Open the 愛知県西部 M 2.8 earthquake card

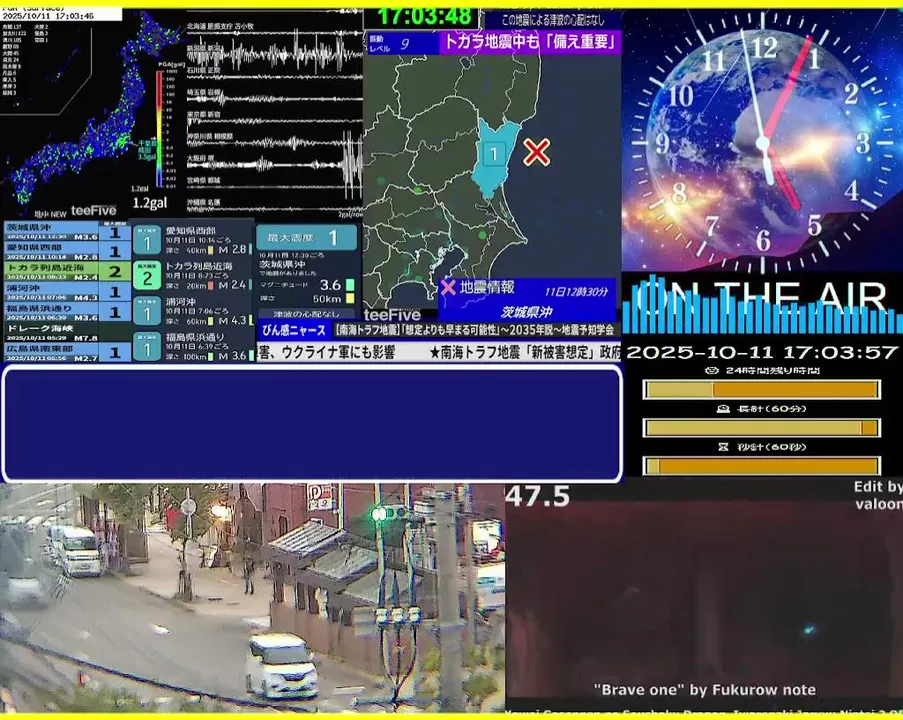[x=193, y=240]
